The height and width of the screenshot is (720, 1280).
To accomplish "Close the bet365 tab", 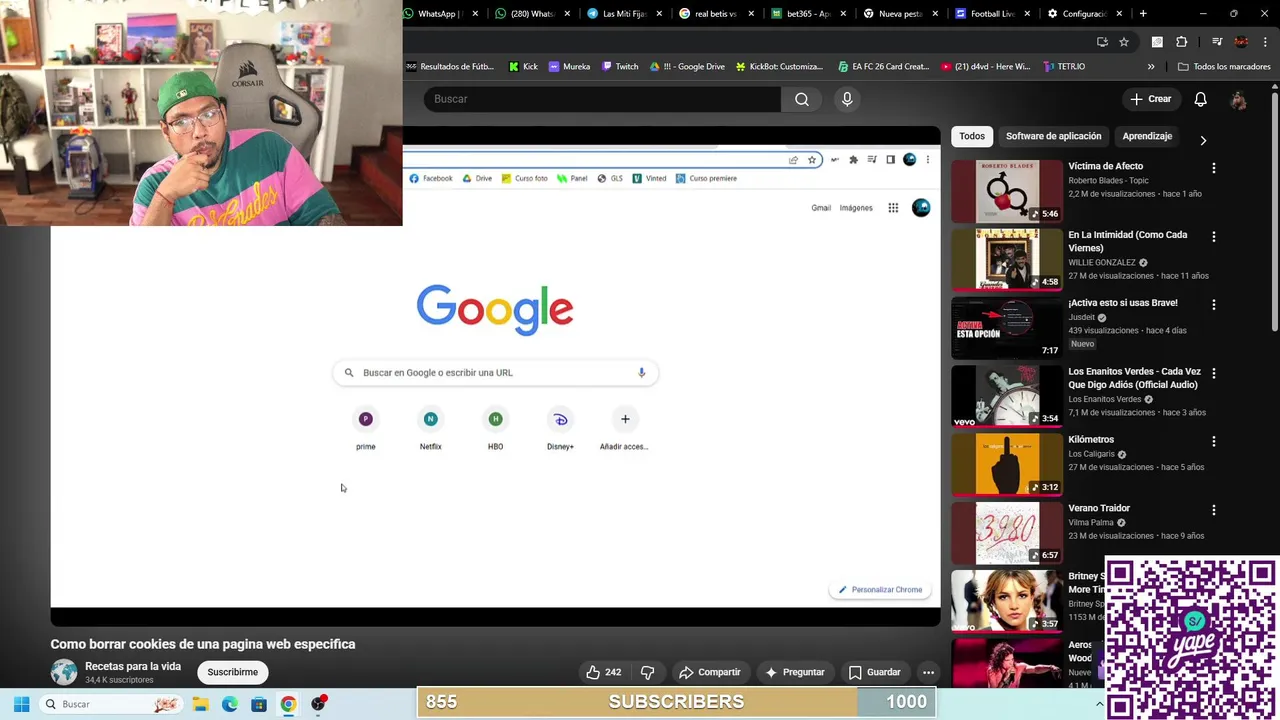I will tap(843, 14).
